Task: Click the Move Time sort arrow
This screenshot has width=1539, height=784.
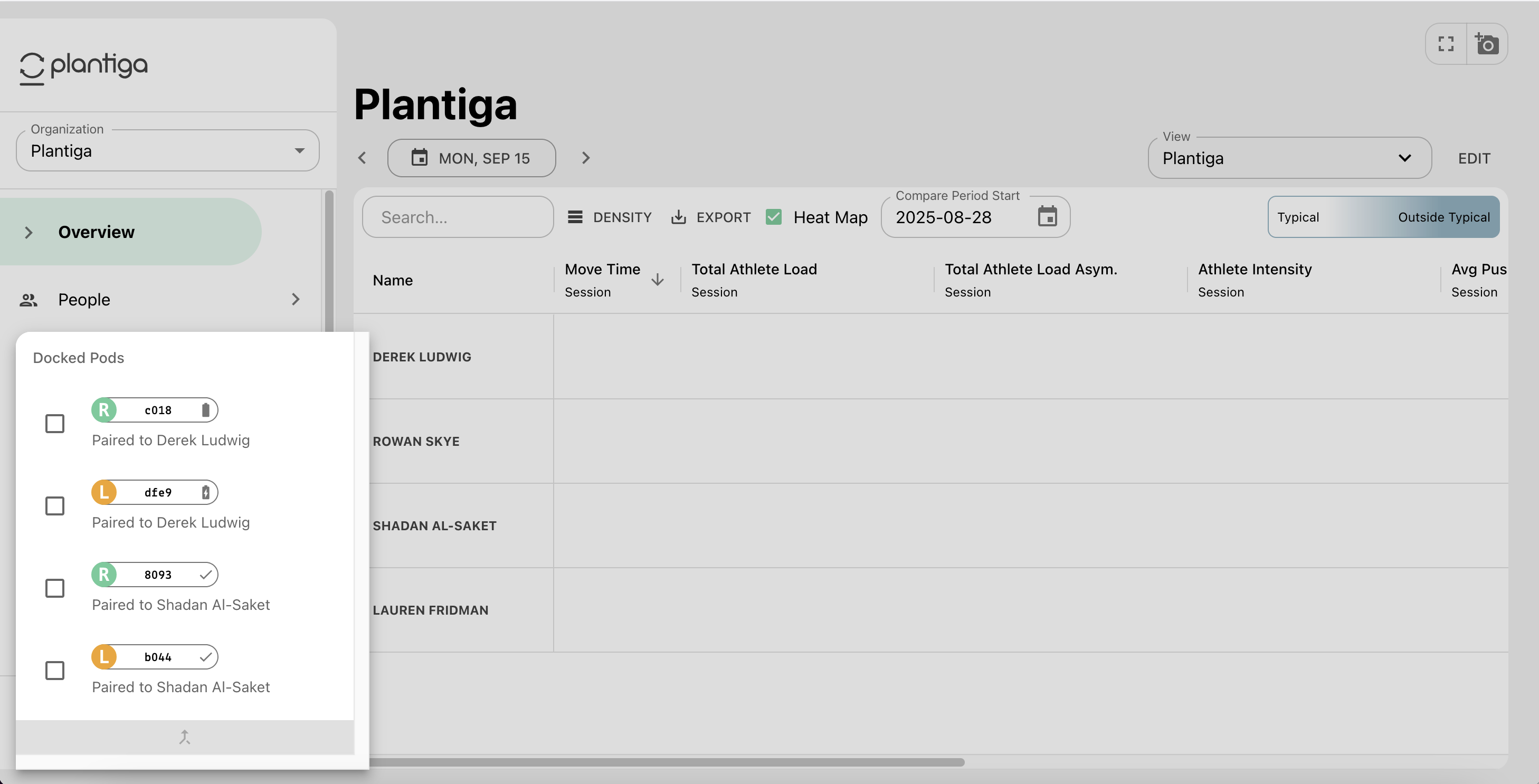Action: tap(657, 280)
